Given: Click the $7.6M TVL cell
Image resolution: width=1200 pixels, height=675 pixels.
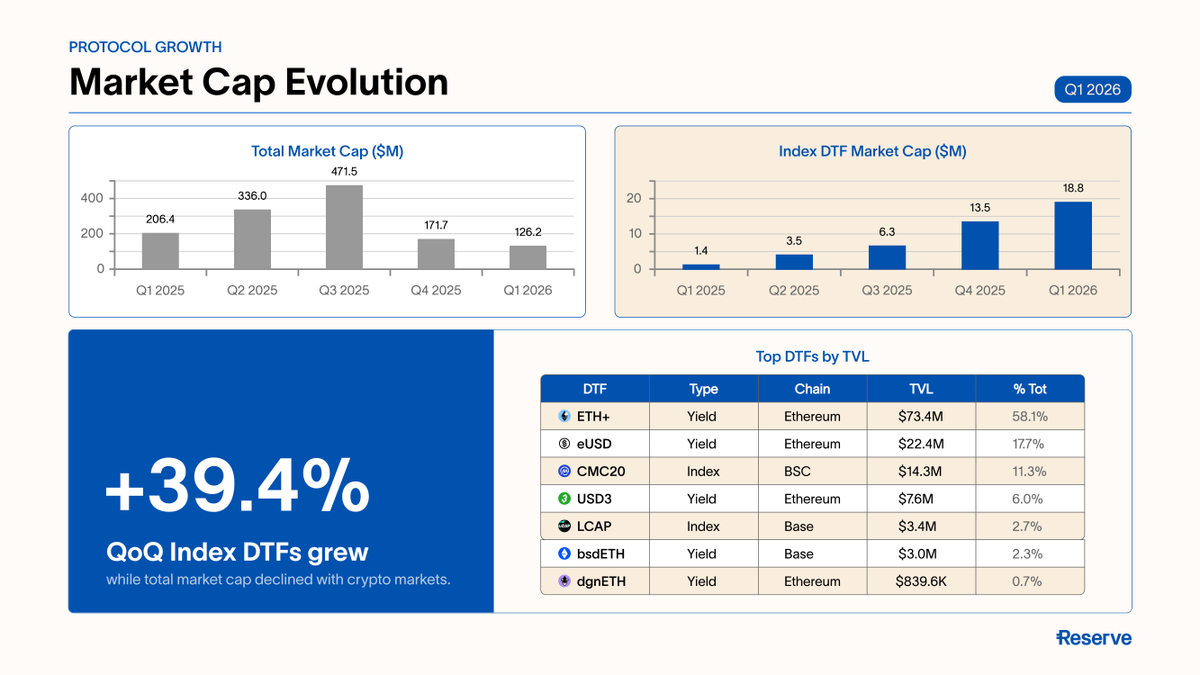Looking at the screenshot, I should tap(920, 499).
